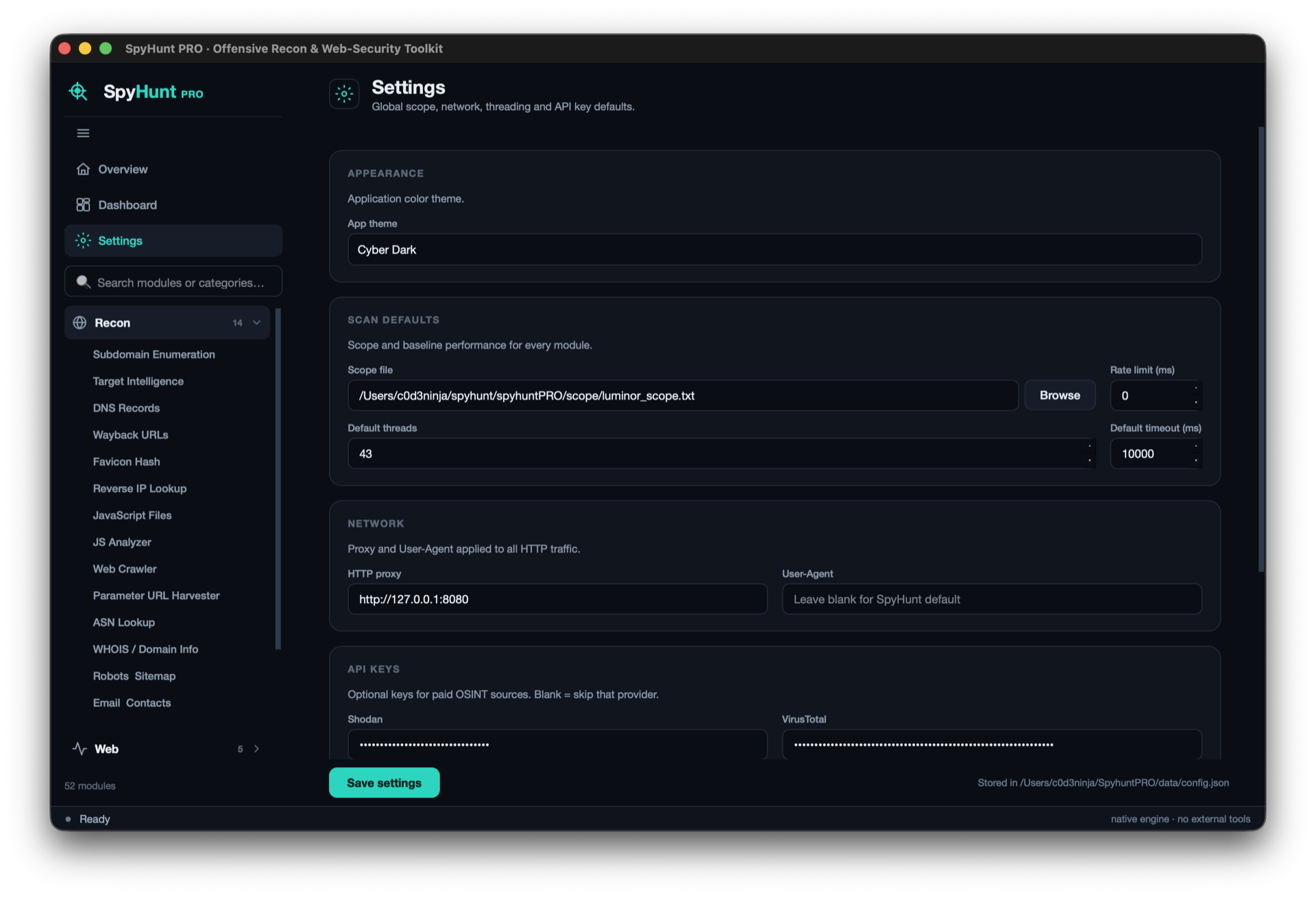The height and width of the screenshot is (897, 1316).
Task: Click into the Scope file path field
Action: click(683, 395)
